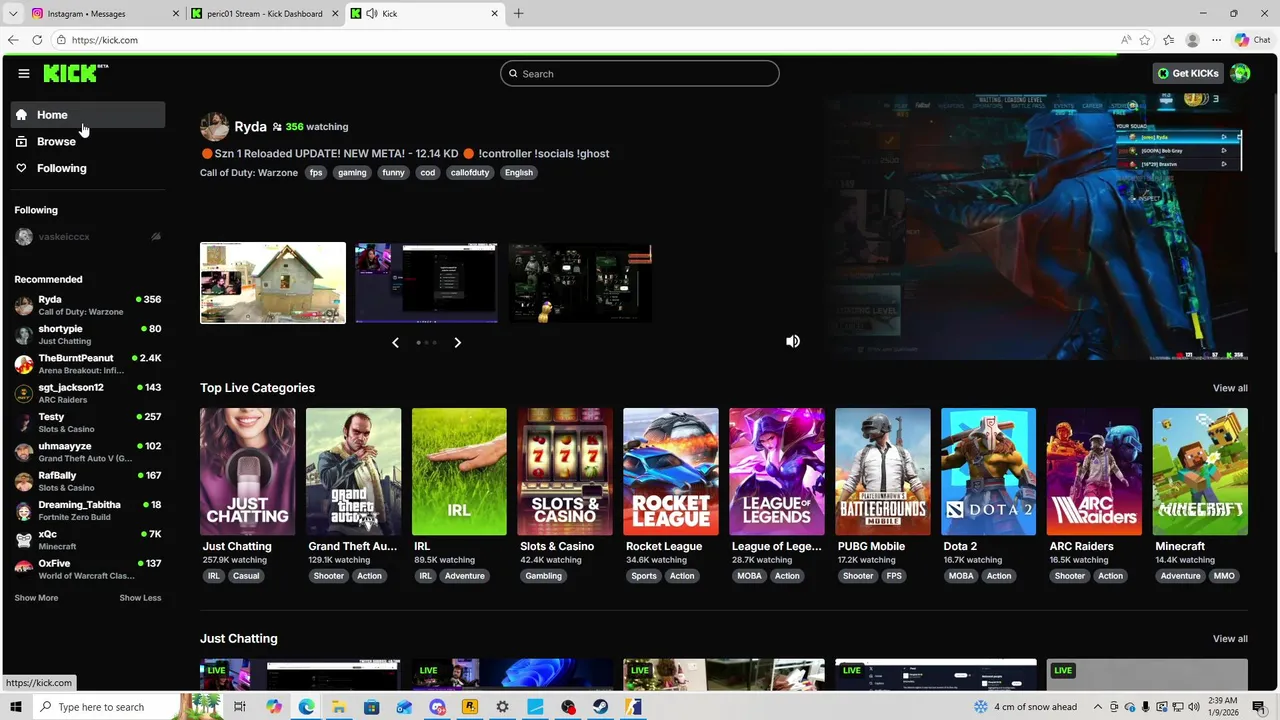Image resolution: width=1280 pixels, height=720 pixels.
Task: Open the hamburger sidebar menu
Action: tap(24, 73)
